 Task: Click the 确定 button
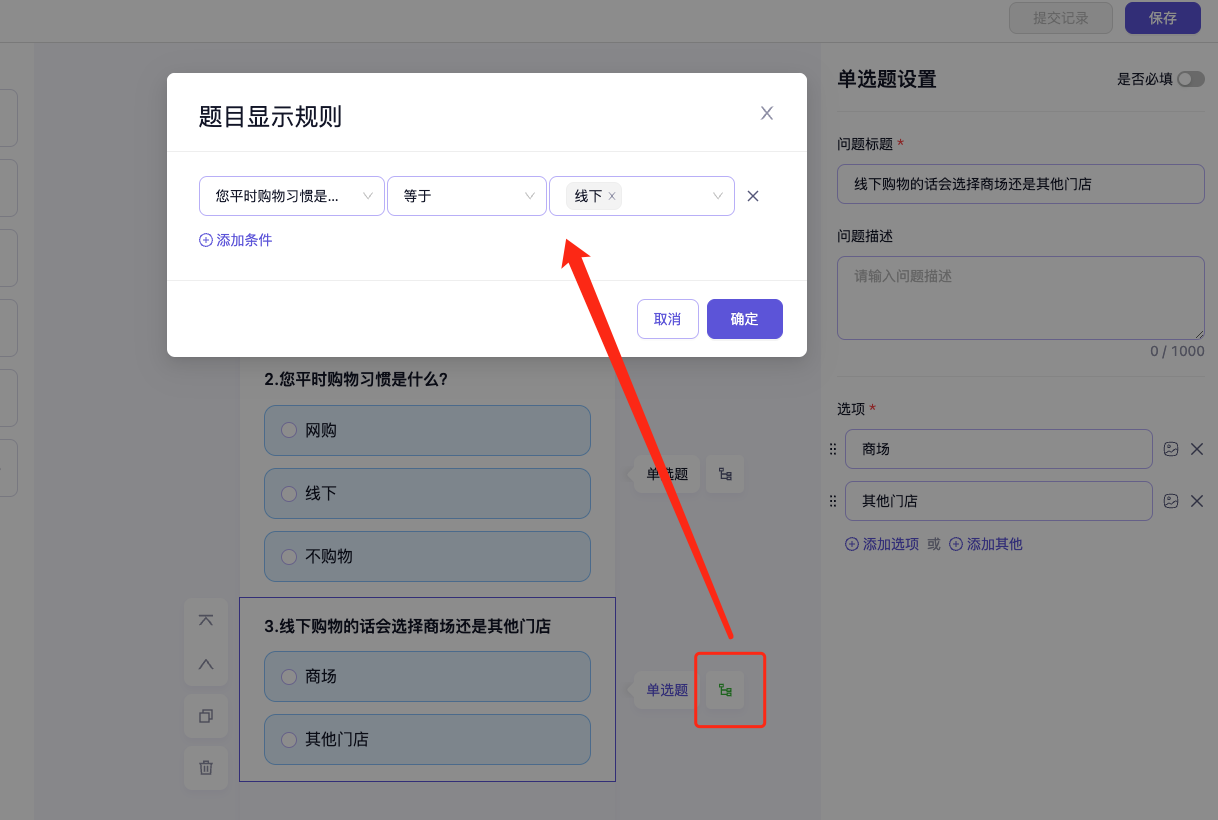click(x=744, y=319)
